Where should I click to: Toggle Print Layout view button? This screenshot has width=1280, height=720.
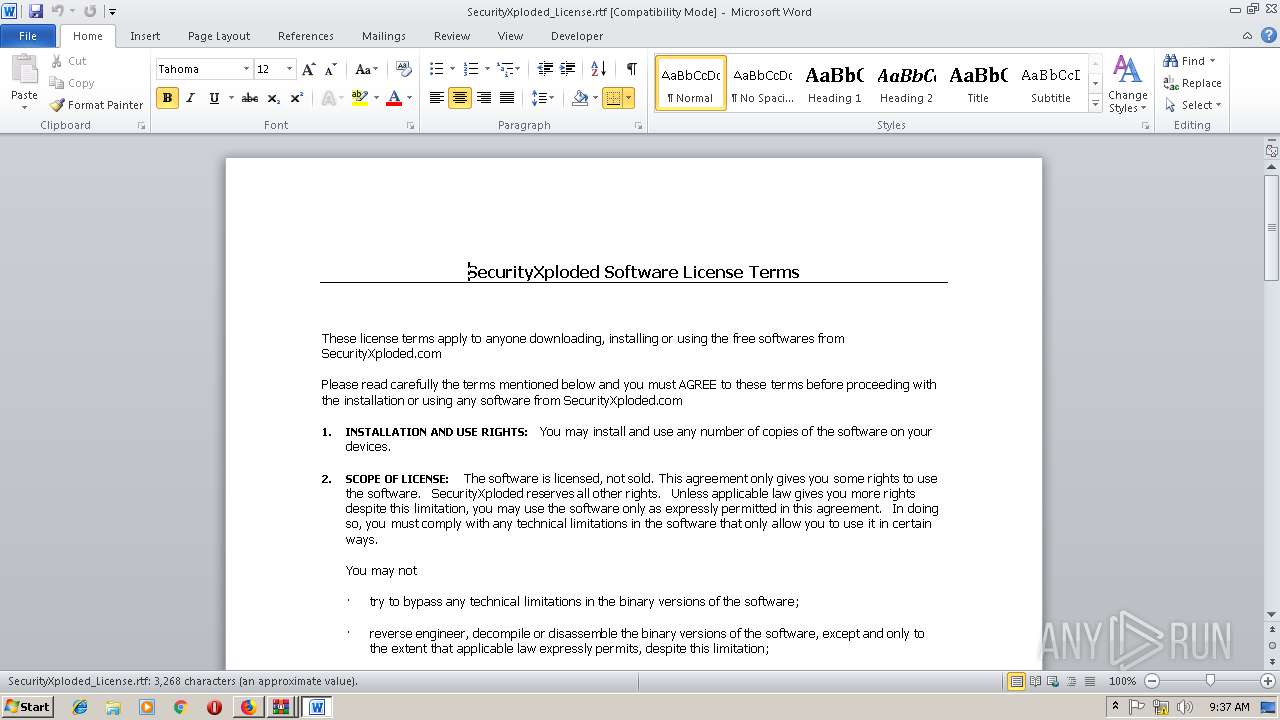tap(1016, 681)
